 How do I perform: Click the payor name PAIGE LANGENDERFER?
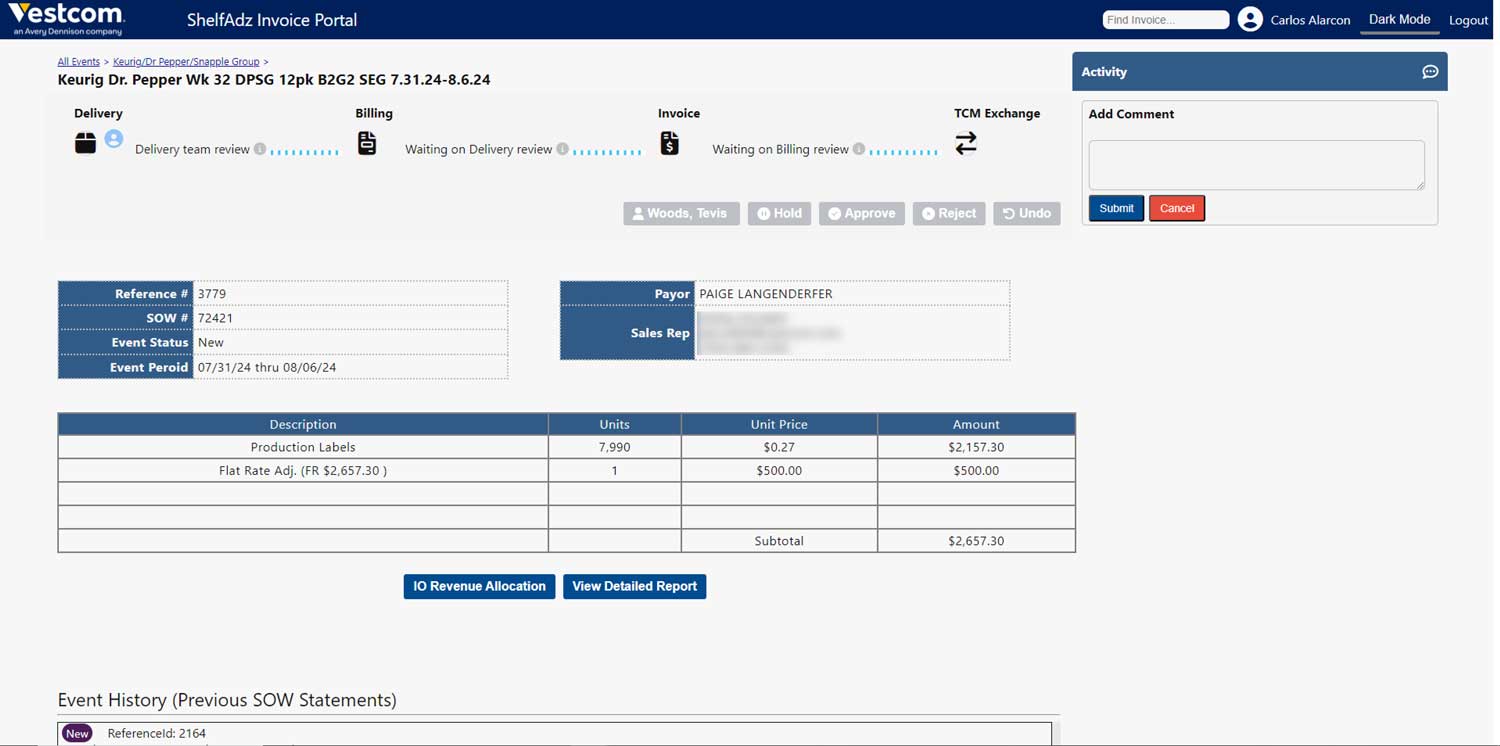coord(766,294)
